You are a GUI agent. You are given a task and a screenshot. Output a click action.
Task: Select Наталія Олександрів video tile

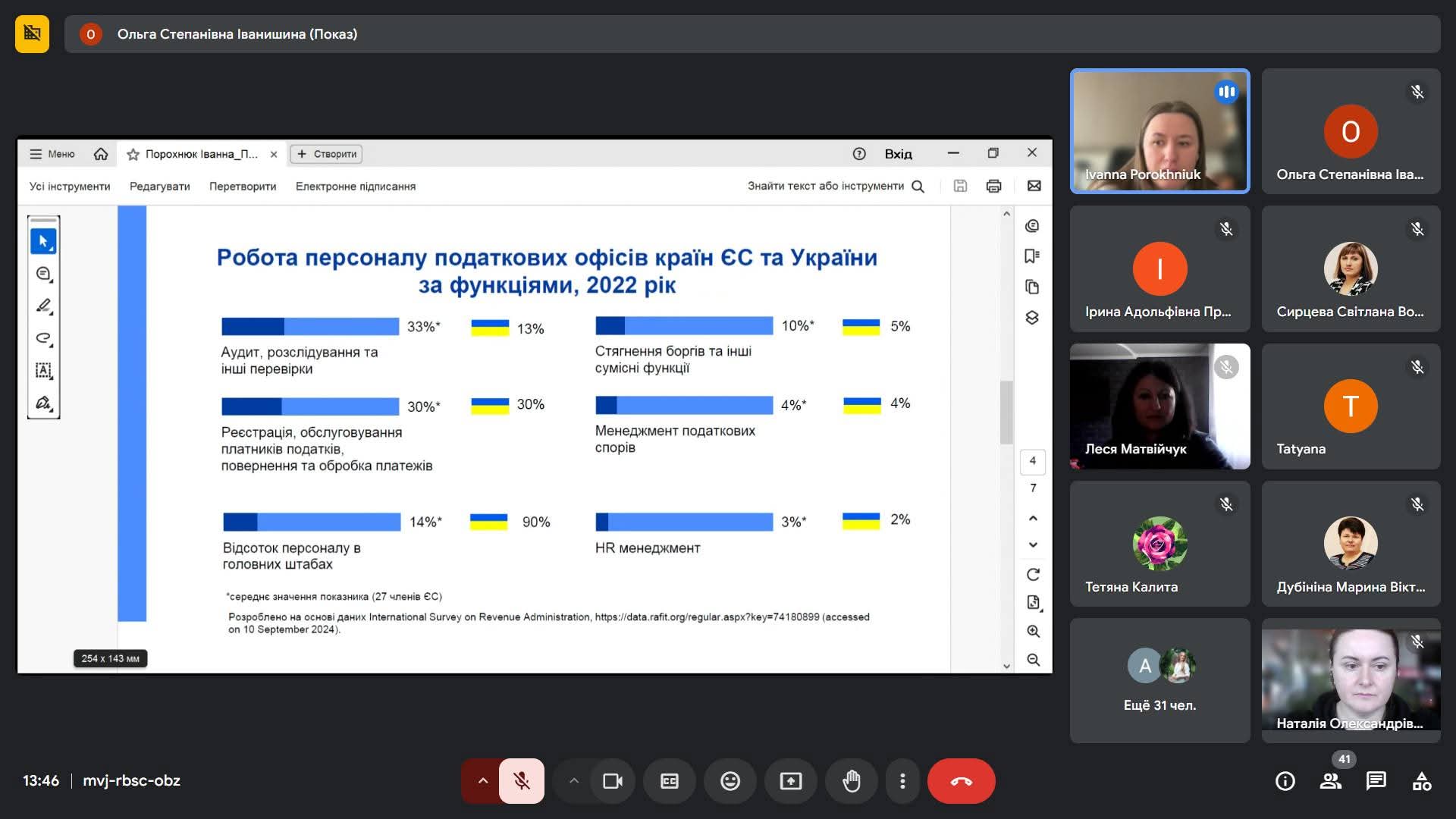[x=1351, y=680]
